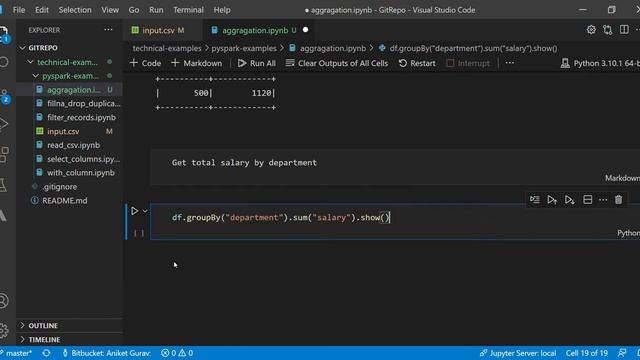Viewport: 640px width, 360px height.
Task: Split cell icon in cell toolbar
Action: pyautogui.click(x=587, y=200)
